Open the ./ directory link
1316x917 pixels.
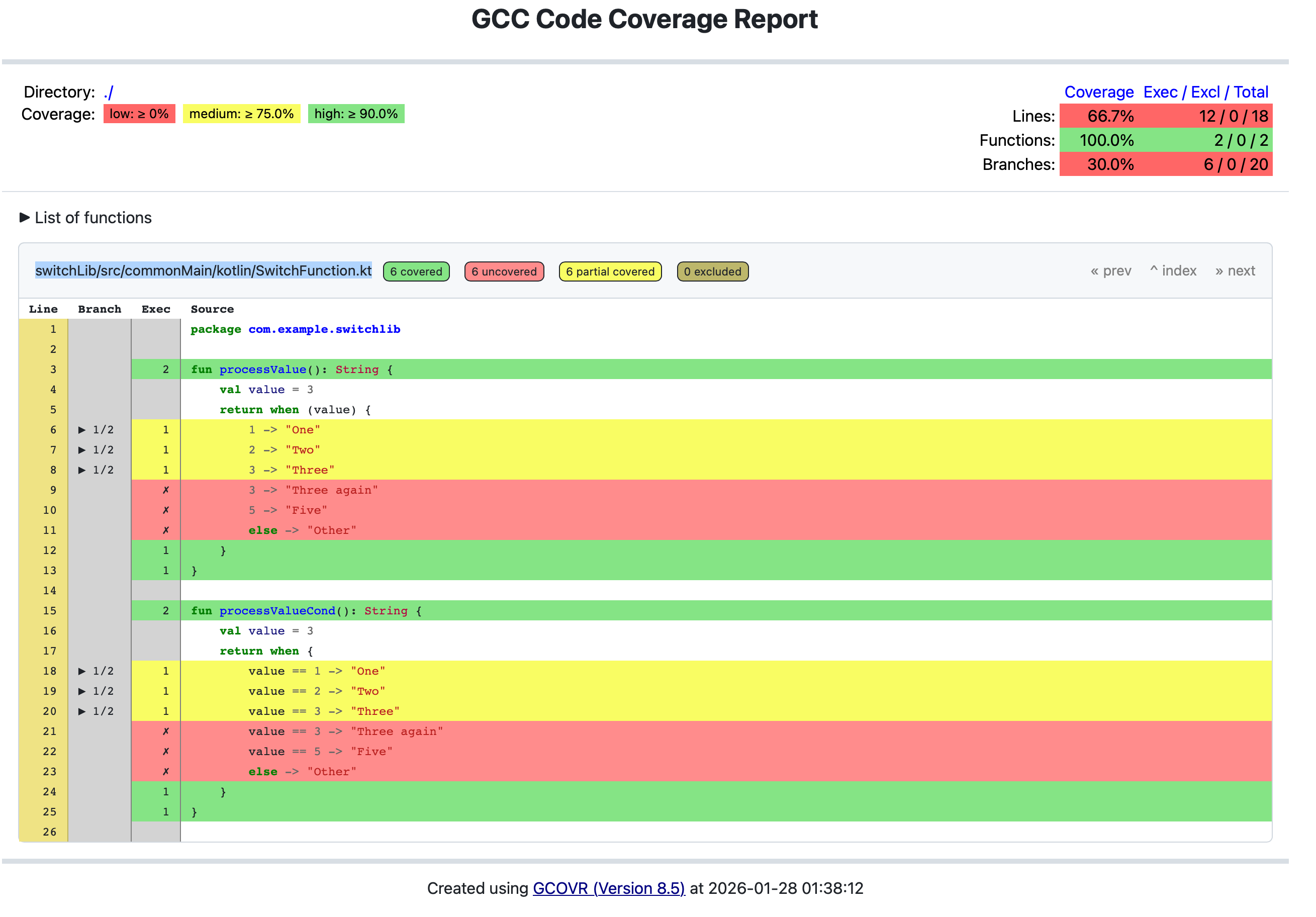109,93
